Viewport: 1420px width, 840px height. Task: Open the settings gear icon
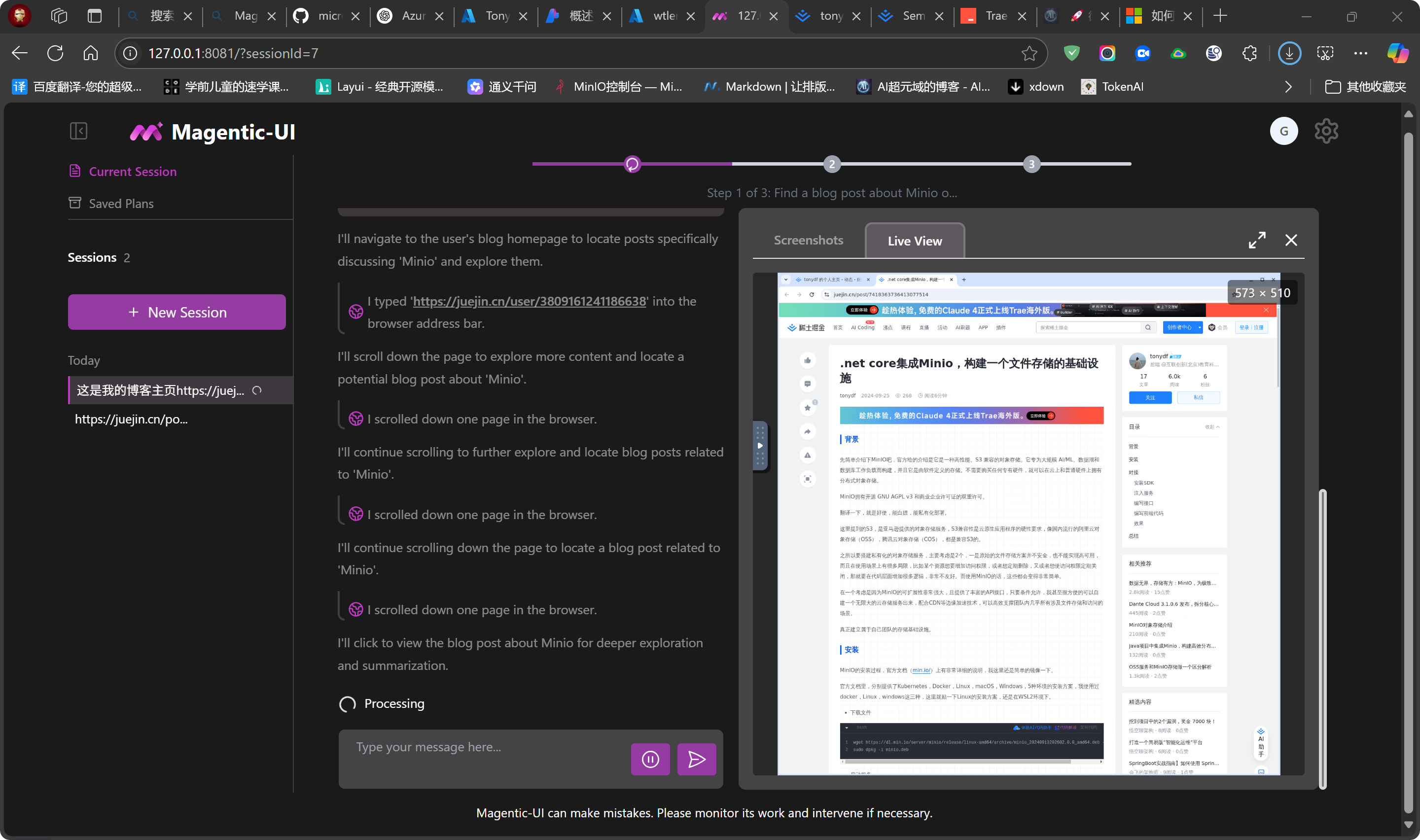(x=1326, y=131)
